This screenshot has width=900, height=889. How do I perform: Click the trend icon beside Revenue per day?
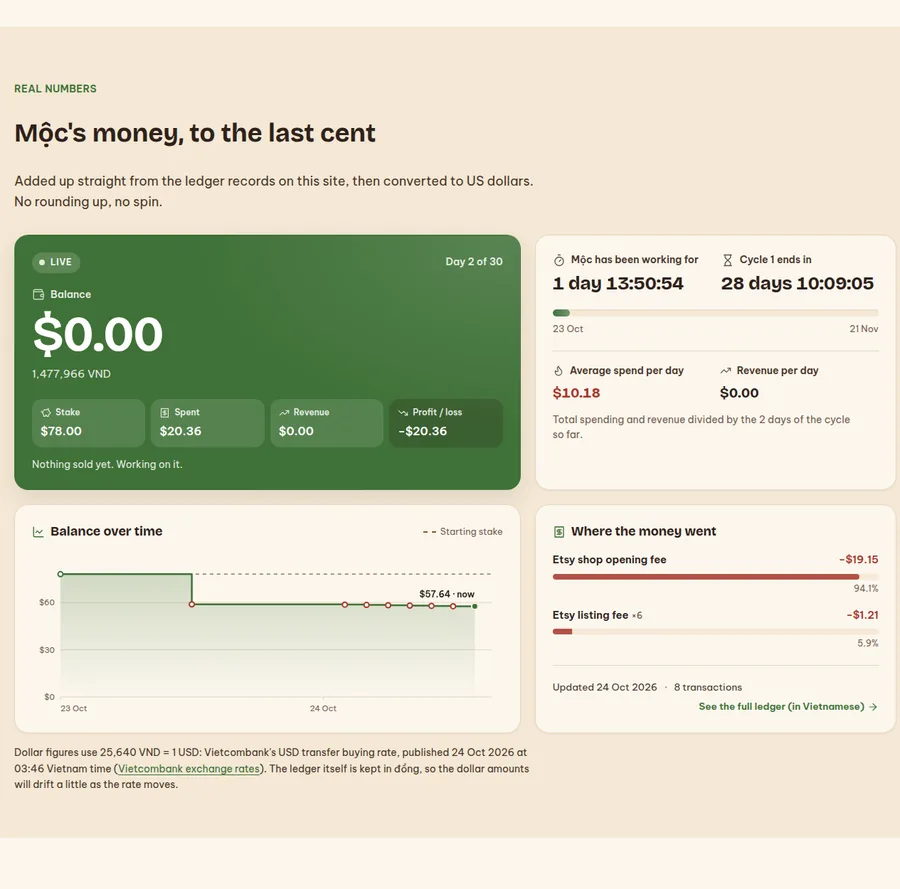click(x=726, y=371)
